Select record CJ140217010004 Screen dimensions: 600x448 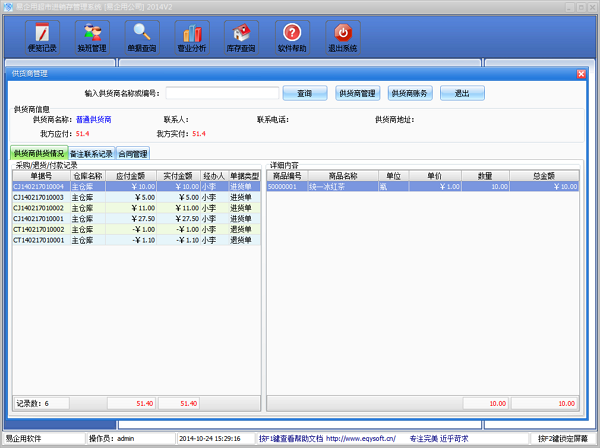[136, 187]
